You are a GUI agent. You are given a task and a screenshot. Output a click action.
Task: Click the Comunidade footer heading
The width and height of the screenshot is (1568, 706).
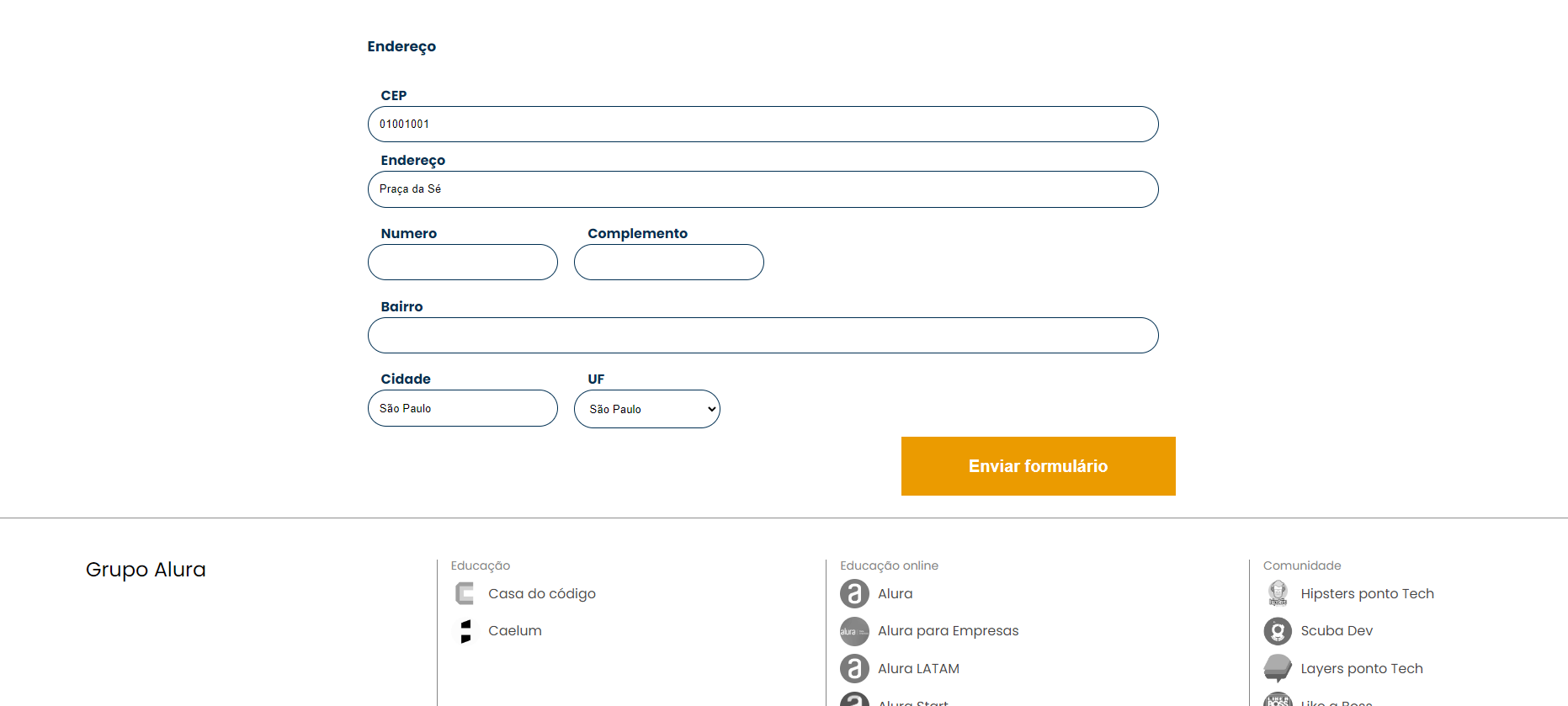pos(1303,565)
